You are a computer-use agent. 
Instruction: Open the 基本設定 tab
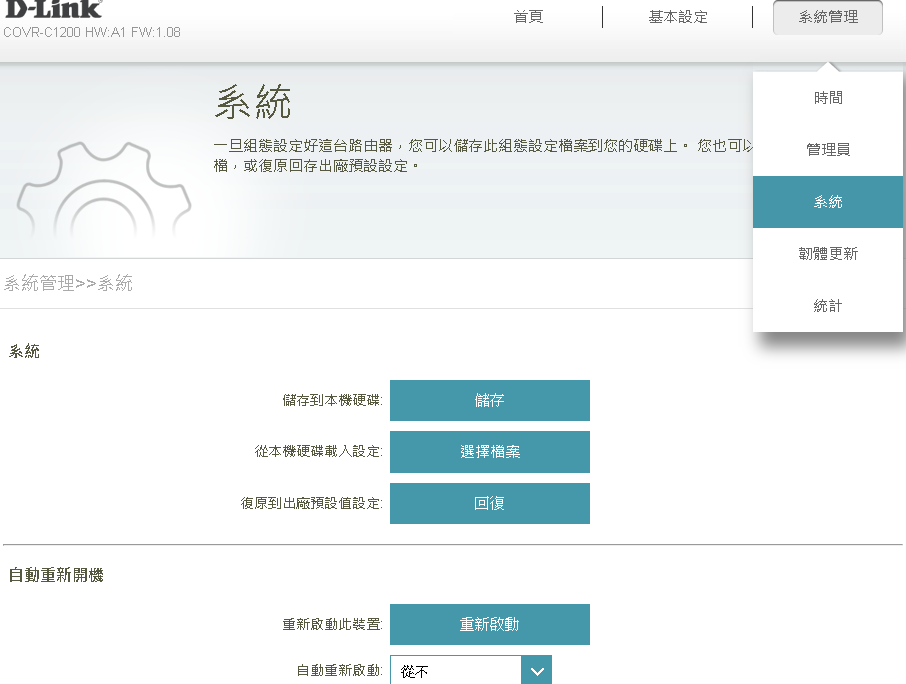pos(678,17)
